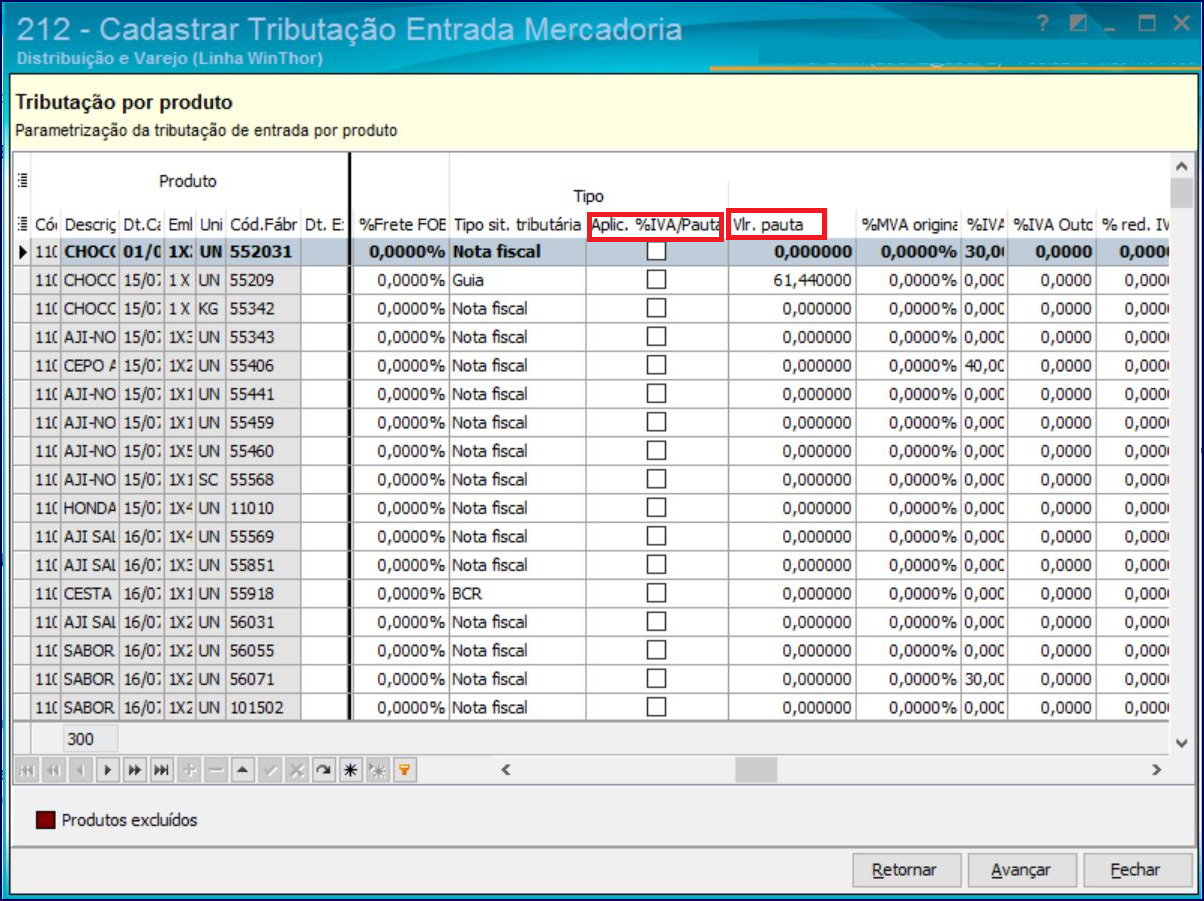Check Aplic. %IVA/Pauta for code 56071 row

coord(656,679)
